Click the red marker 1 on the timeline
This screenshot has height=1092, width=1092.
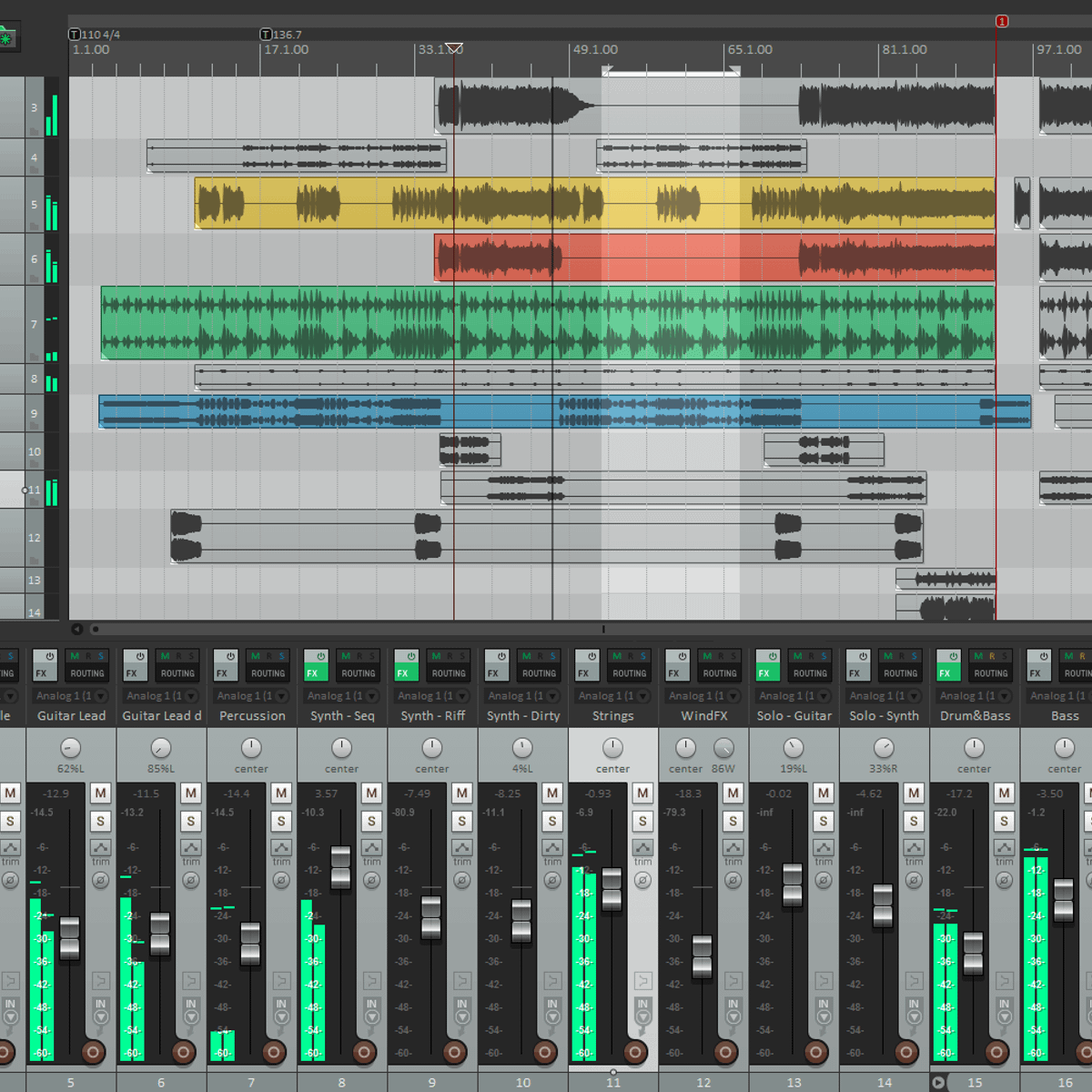(x=1002, y=21)
